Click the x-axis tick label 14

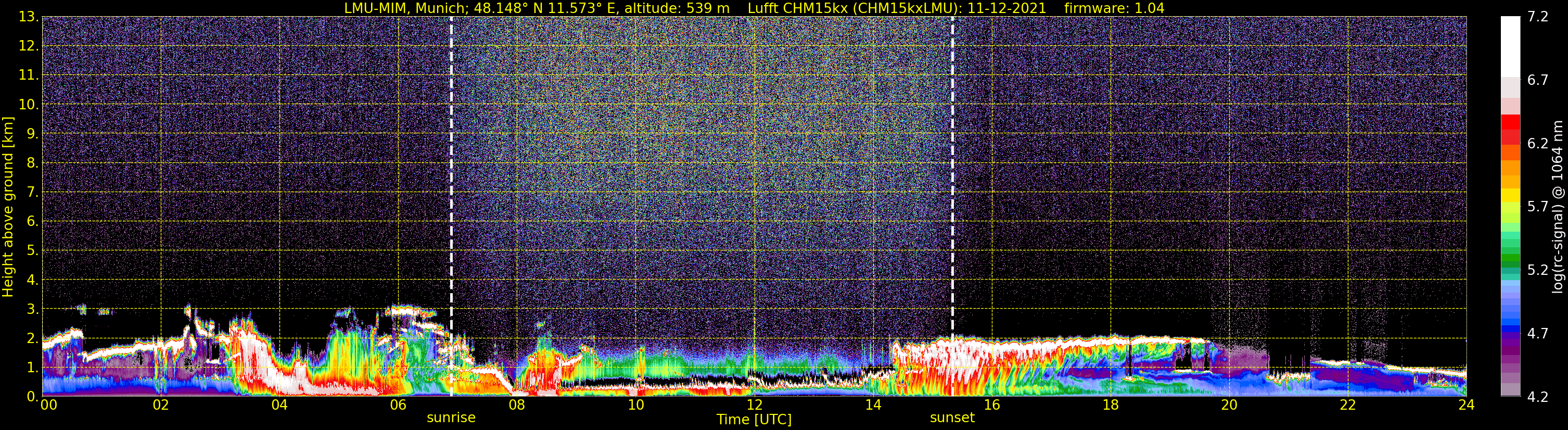tap(873, 405)
